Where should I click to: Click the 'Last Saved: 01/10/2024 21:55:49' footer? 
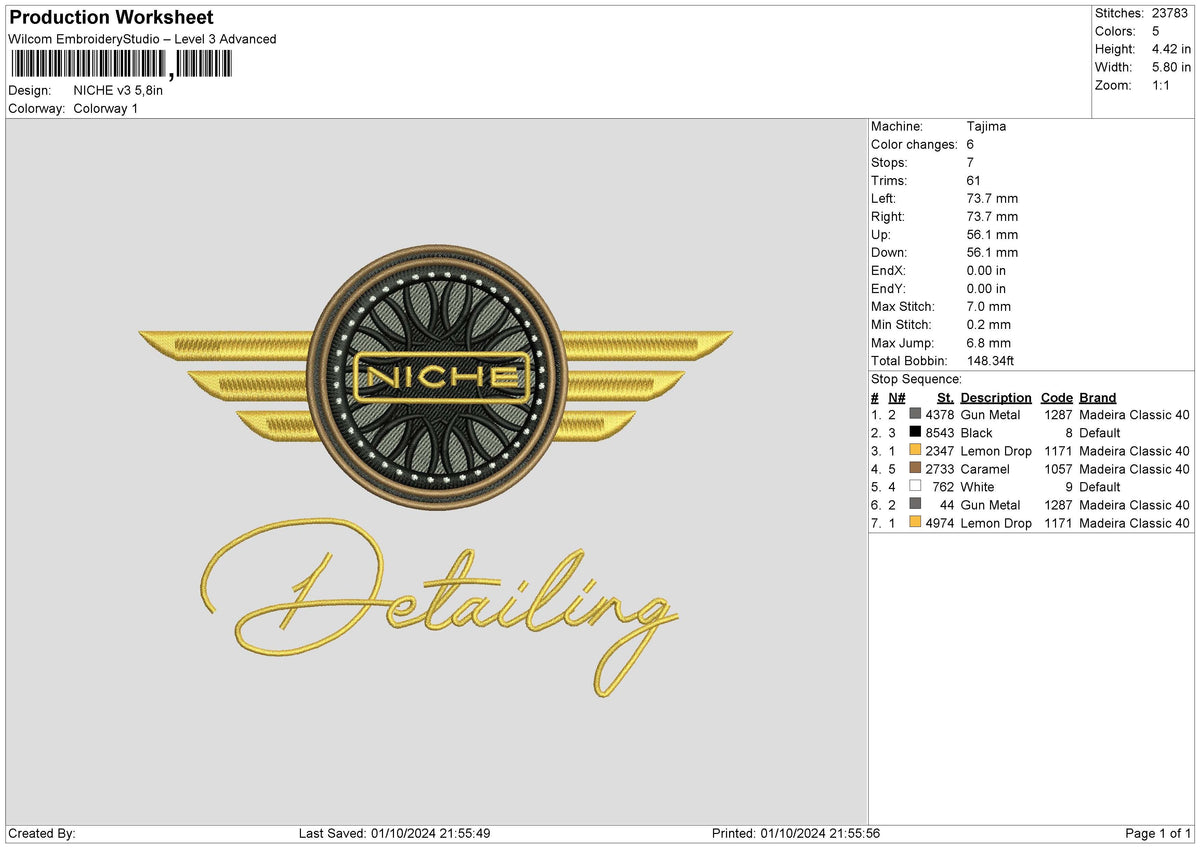click(x=394, y=833)
